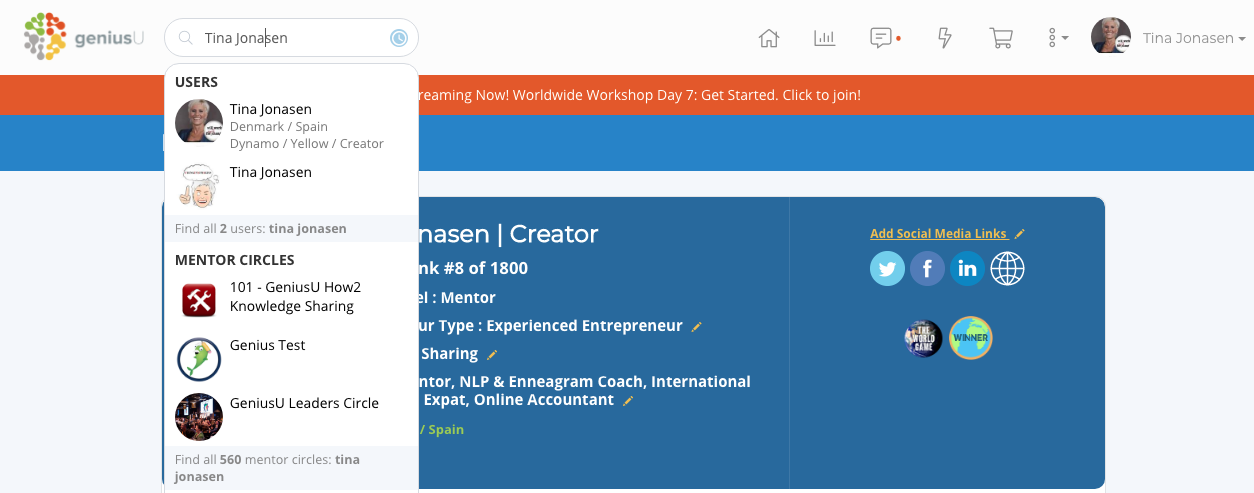The height and width of the screenshot is (493, 1254).
Task: Follow the Add Social Media Links link
Action: click(938, 233)
